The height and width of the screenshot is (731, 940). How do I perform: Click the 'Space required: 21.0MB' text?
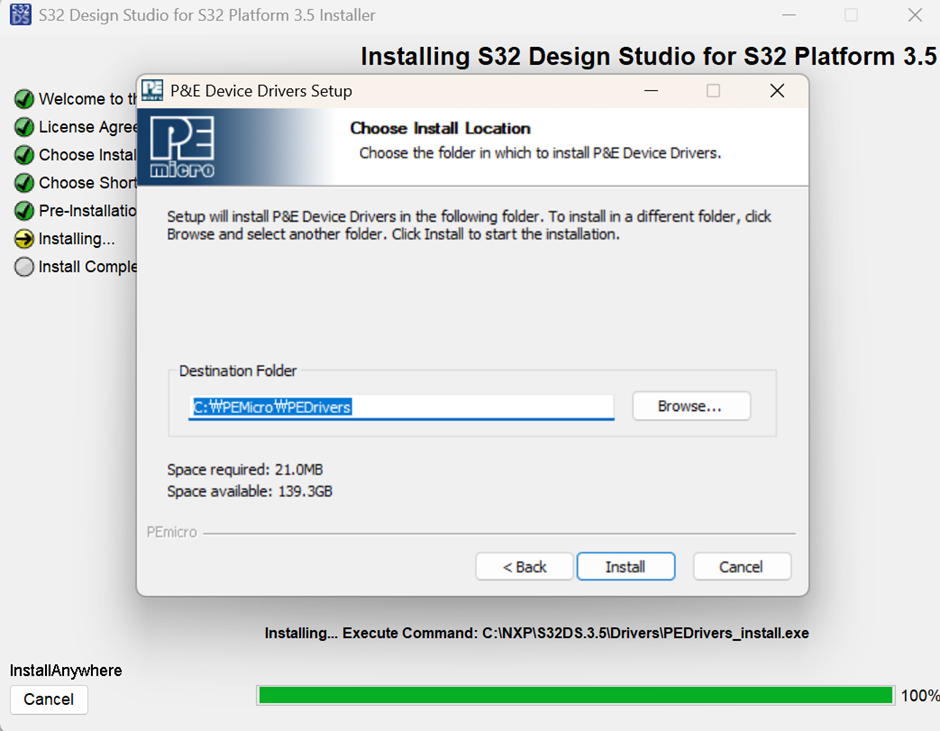tap(245, 470)
